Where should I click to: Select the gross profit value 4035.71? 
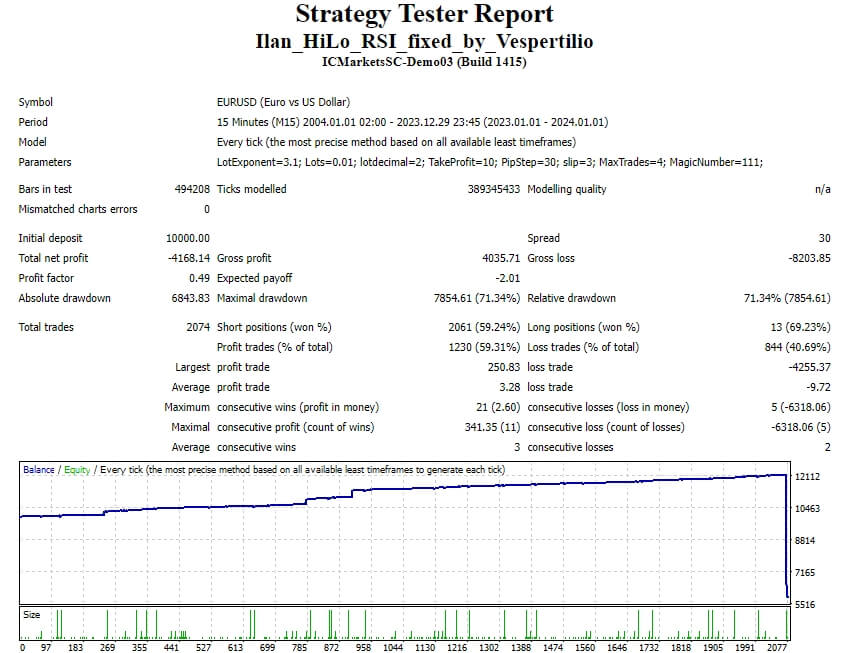(501, 258)
